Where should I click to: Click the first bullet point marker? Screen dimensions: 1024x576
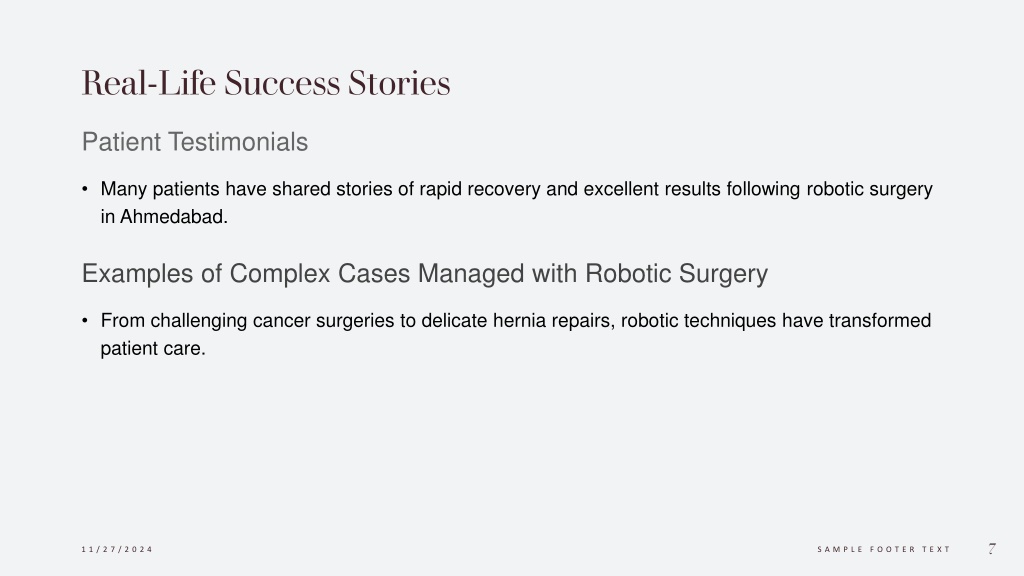pyautogui.click(x=85, y=189)
